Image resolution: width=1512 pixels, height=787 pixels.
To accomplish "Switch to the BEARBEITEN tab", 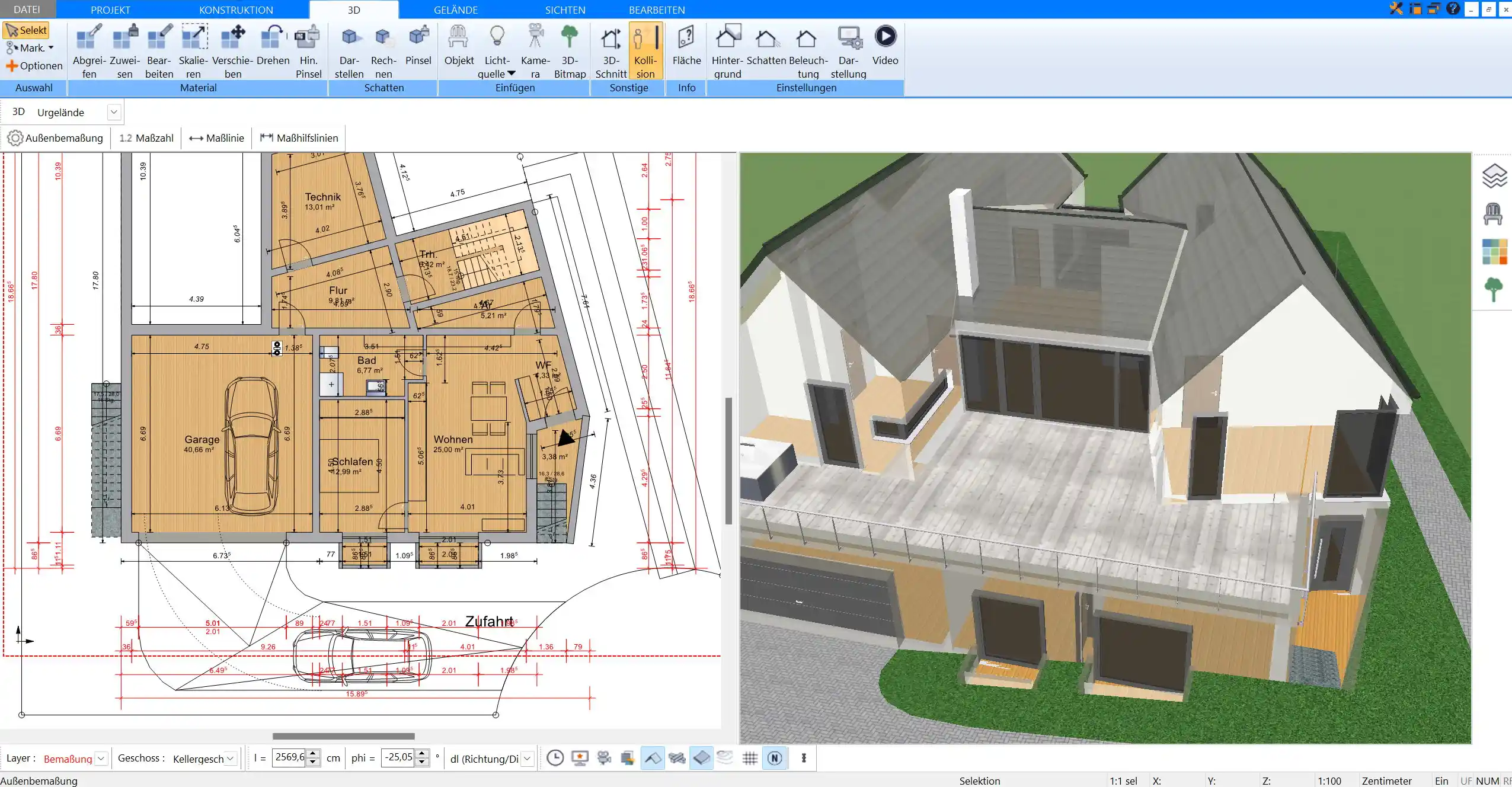I will pyautogui.click(x=657, y=9).
